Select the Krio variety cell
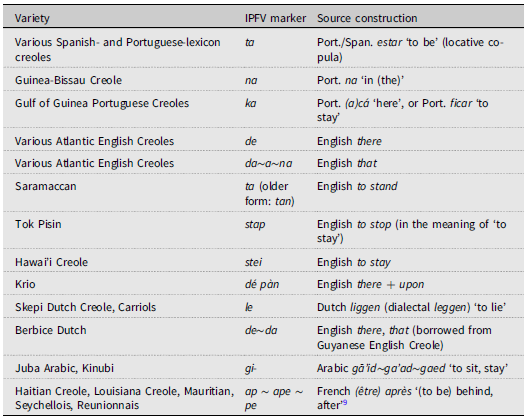527x418 pixels. (25, 284)
